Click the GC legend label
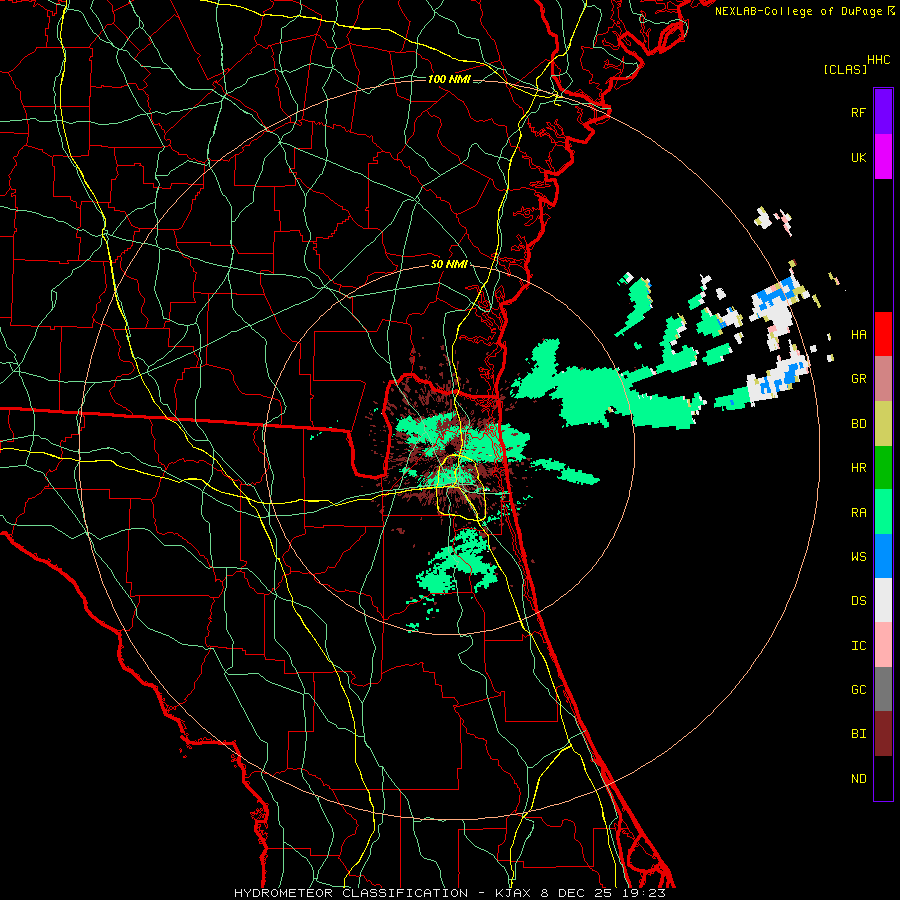This screenshot has height=900, width=900. (858, 690)
